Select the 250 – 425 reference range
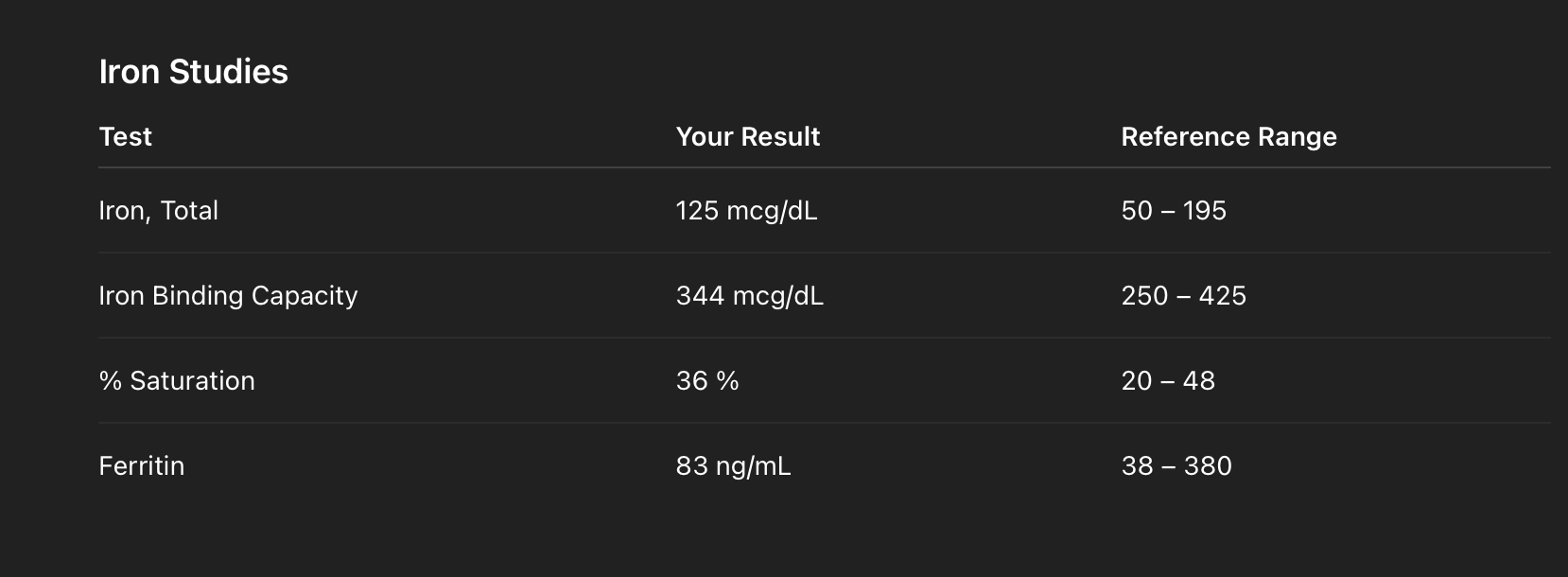Image resolution: width=1568 pixels, height=577 pixels. (1183, 296)
